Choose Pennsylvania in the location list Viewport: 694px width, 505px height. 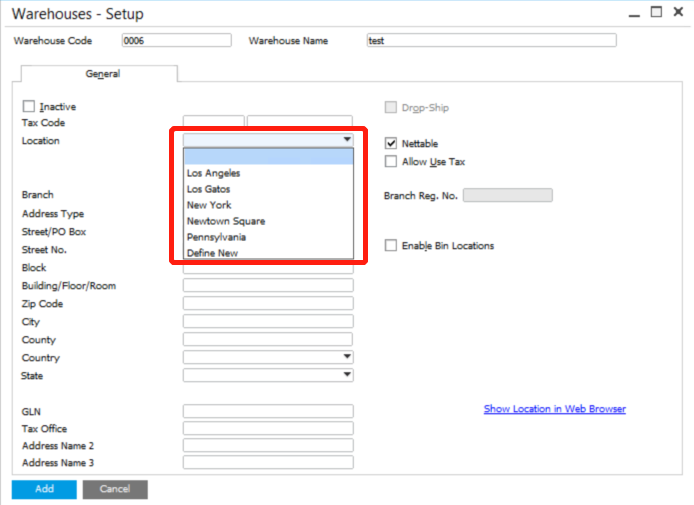pos(216,237)
